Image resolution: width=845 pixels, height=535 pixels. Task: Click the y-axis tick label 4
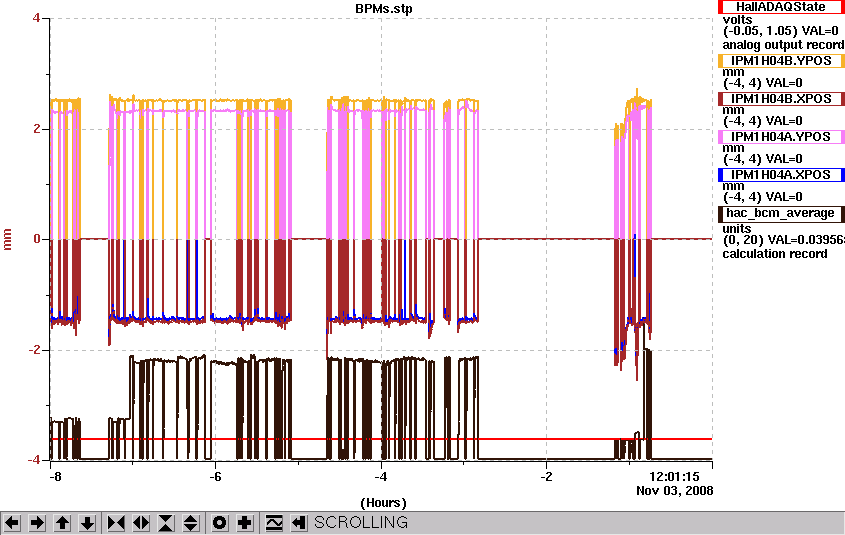[36, 18]
